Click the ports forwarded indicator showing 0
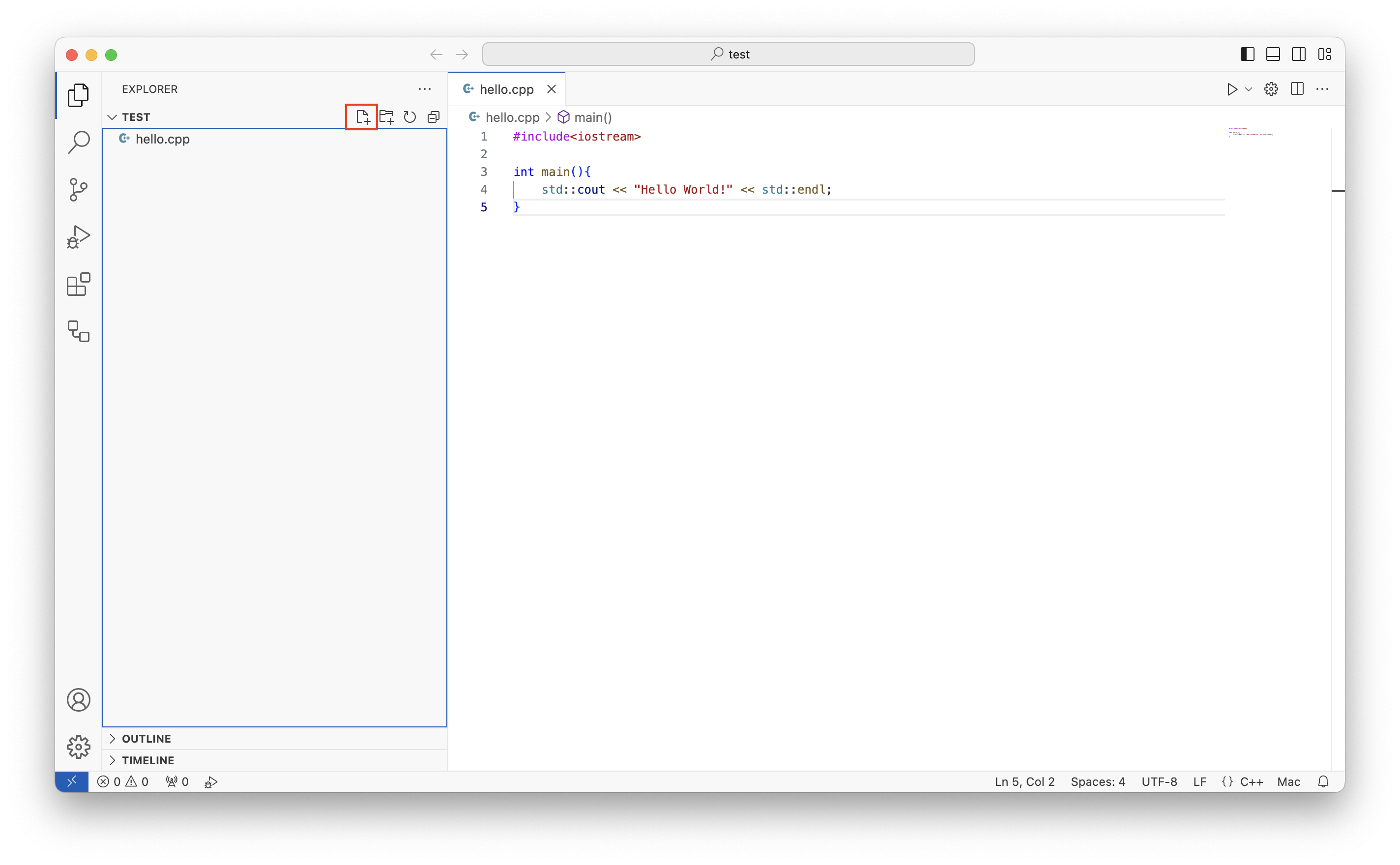The height and width of the screenshot is (865, 1400). (x=177, y=781)
